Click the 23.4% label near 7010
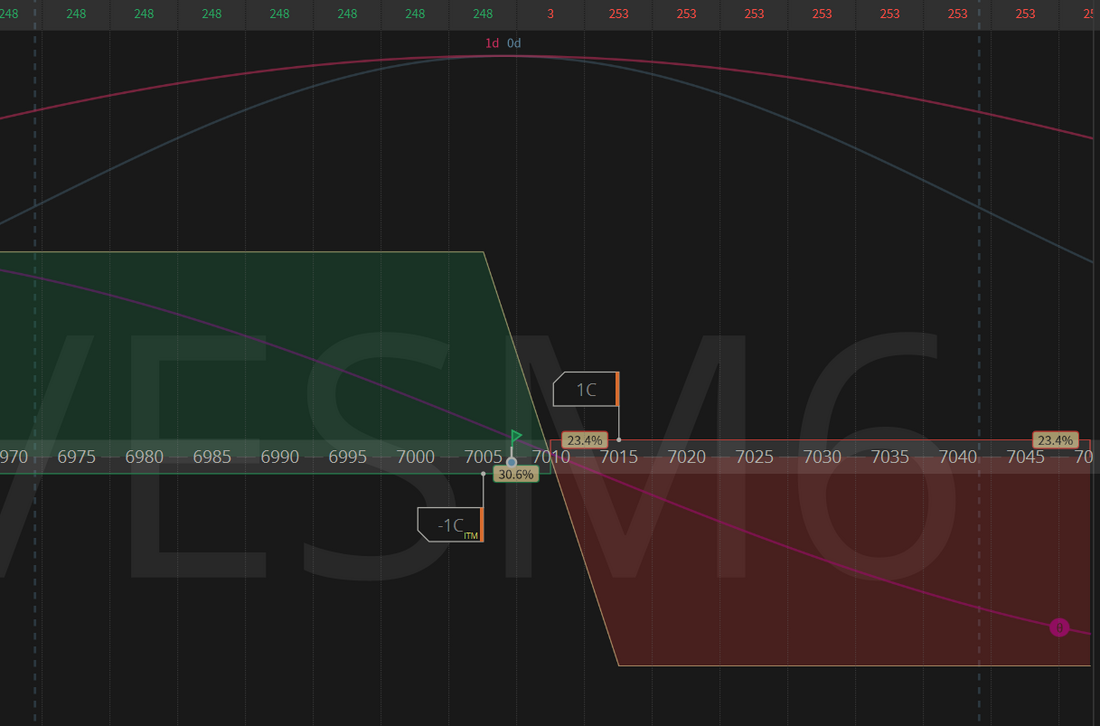This screenshot has height=726, width=1100. 583,440
